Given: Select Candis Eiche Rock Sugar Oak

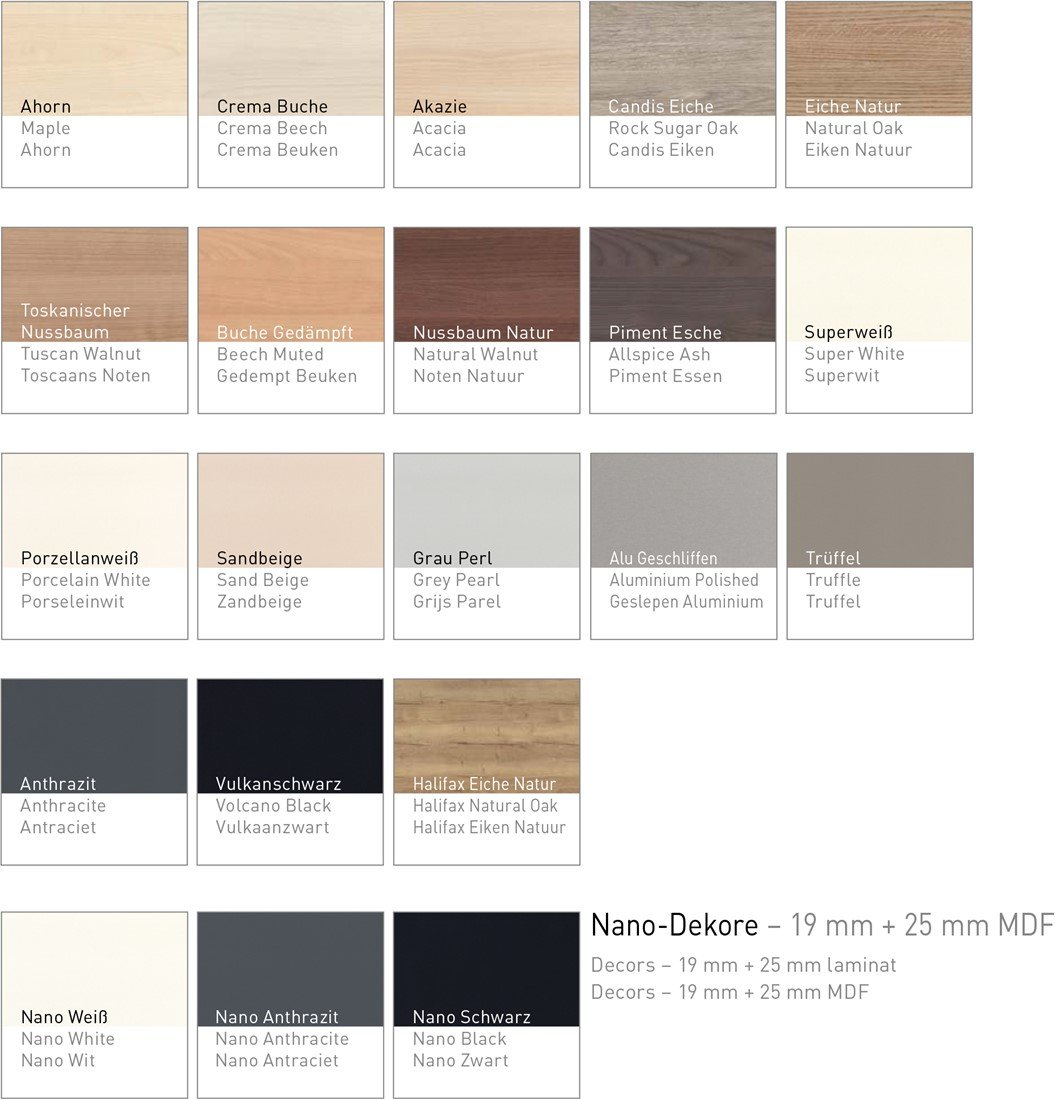Looking at the screenshot, I should 682,60.
